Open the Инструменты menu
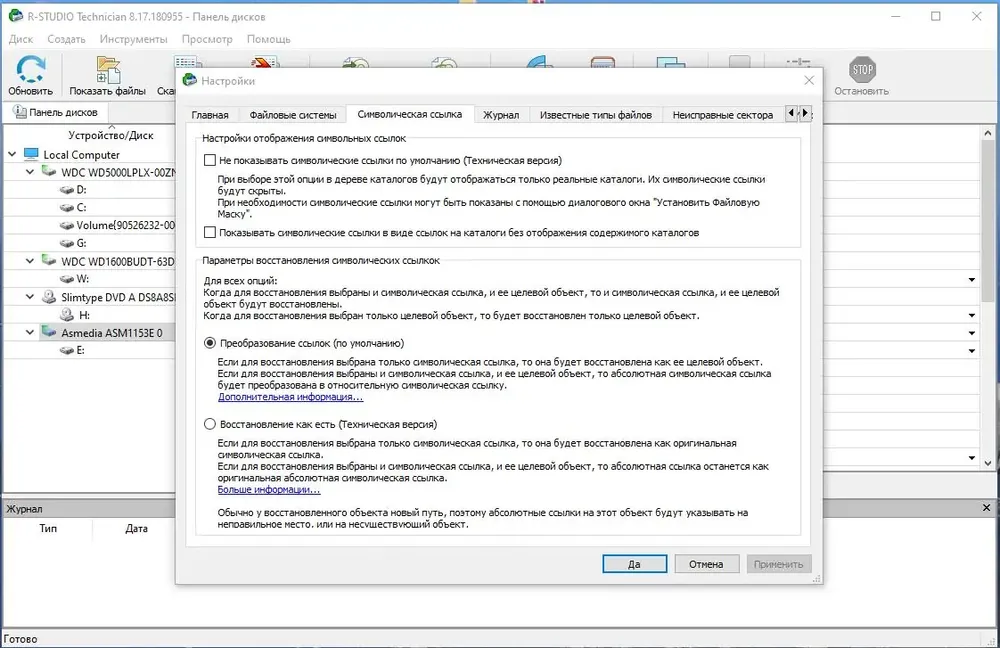This screenshot has width=1000, height=648. 133,39
